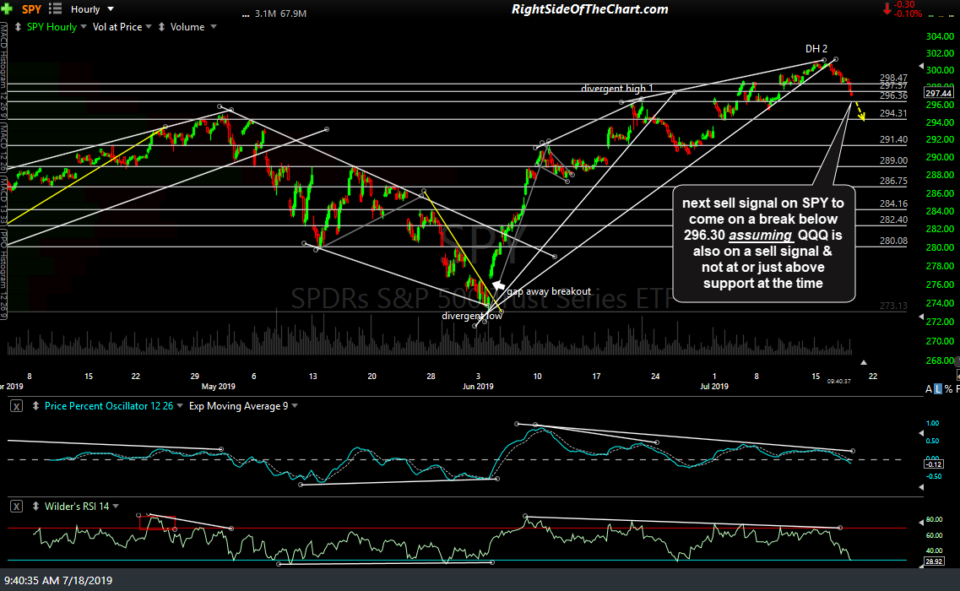This screenshot has width=960, height=591.
Task: Expand the Vol at Price options dropdown
Action: 147,26
